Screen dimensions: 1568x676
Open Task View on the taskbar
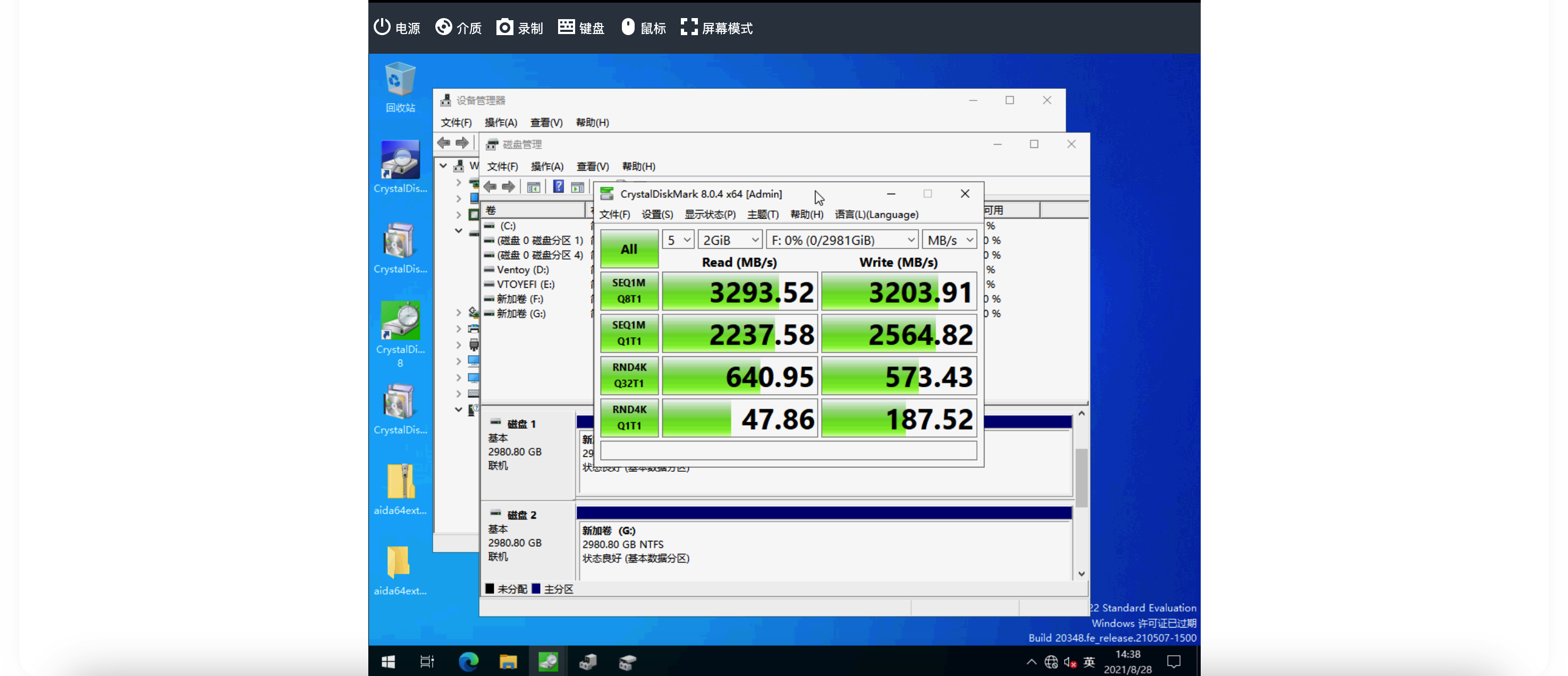427,662
